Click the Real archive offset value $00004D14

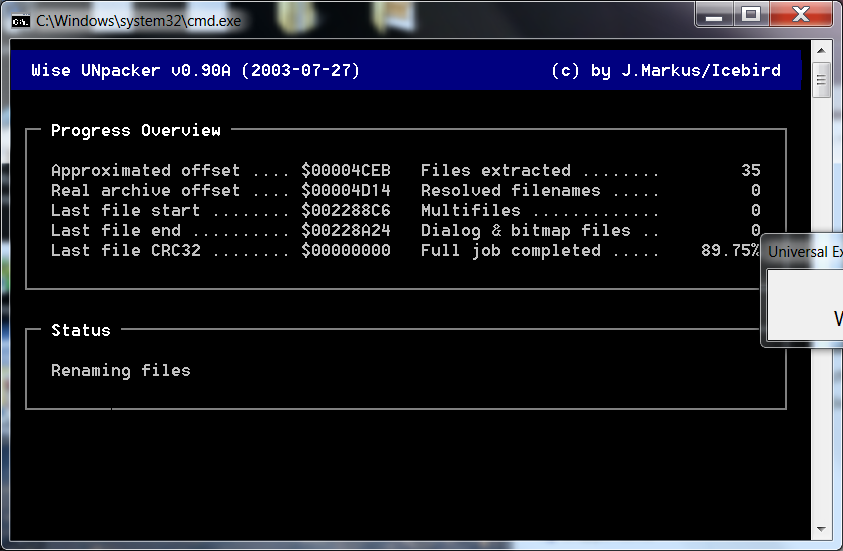pos(345,190)
